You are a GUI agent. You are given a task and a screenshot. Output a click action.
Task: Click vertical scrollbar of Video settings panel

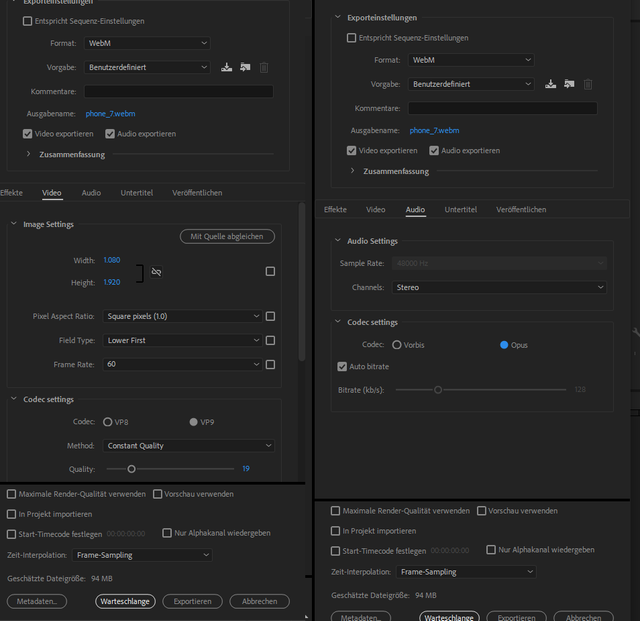(x=302, y=282)
